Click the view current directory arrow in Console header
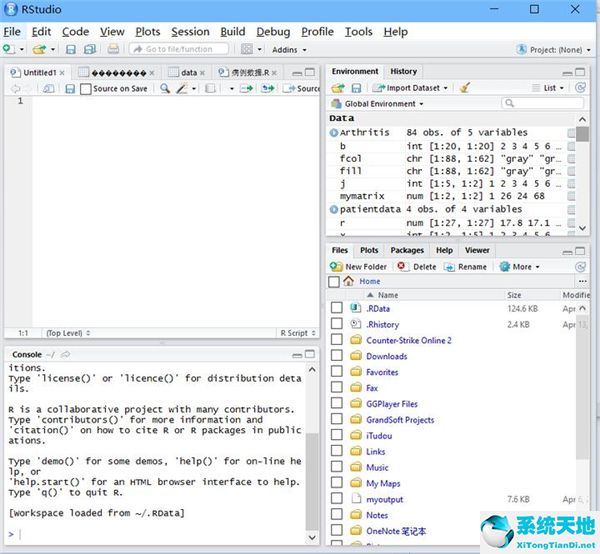This screenshot has width=600, height=554. tap(65, 355)
